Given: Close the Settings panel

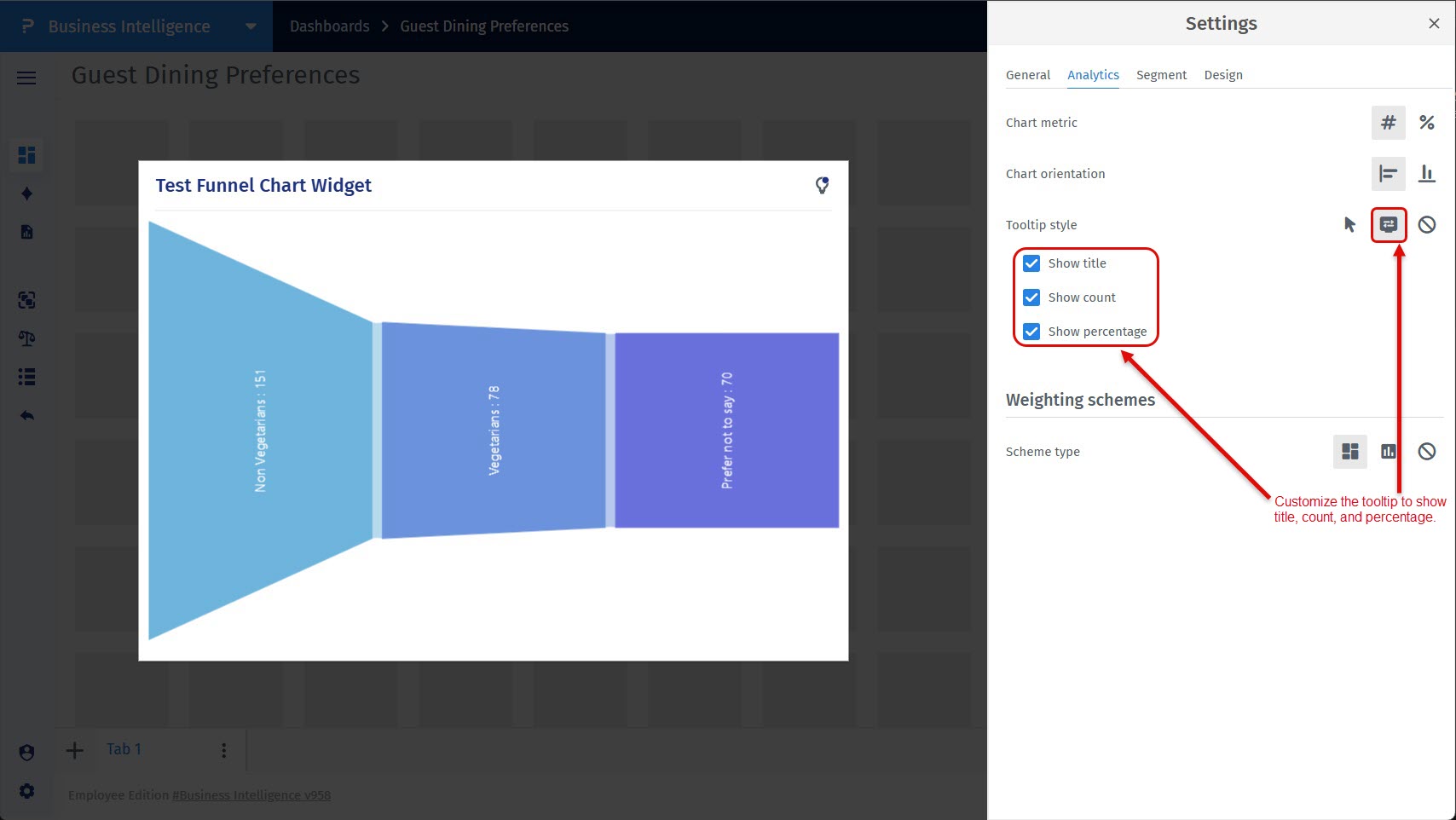Looking at the screenshot, I should 1434,24.
